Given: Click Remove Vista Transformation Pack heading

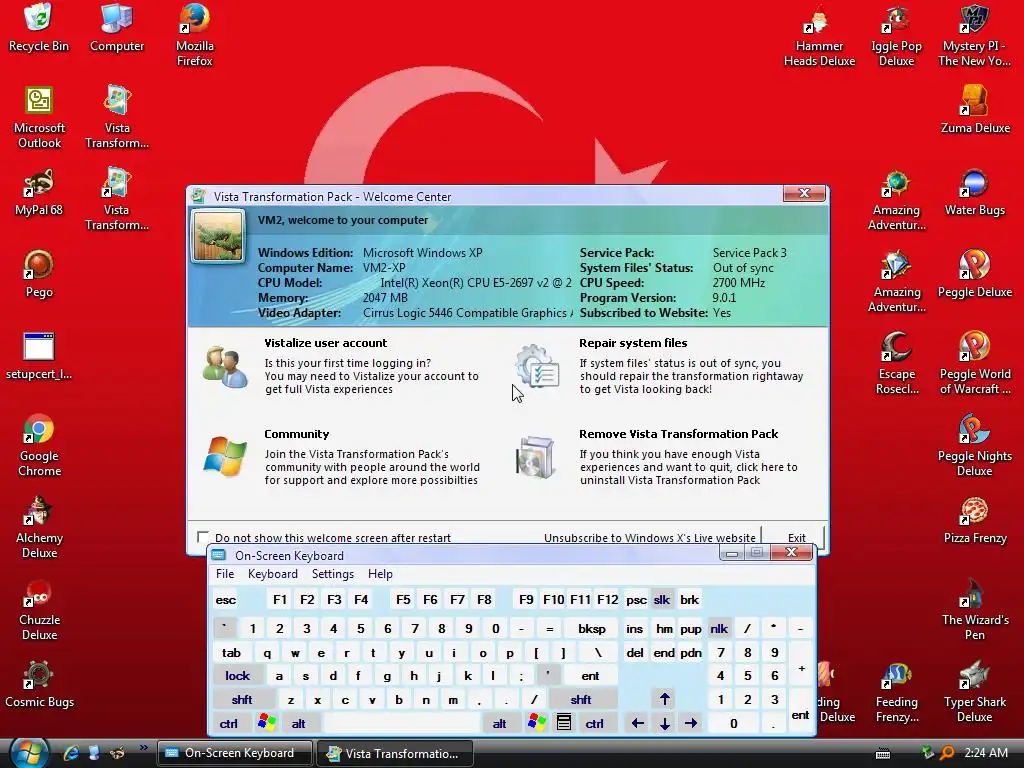Looking at the screenshot, I should [679, 434].
